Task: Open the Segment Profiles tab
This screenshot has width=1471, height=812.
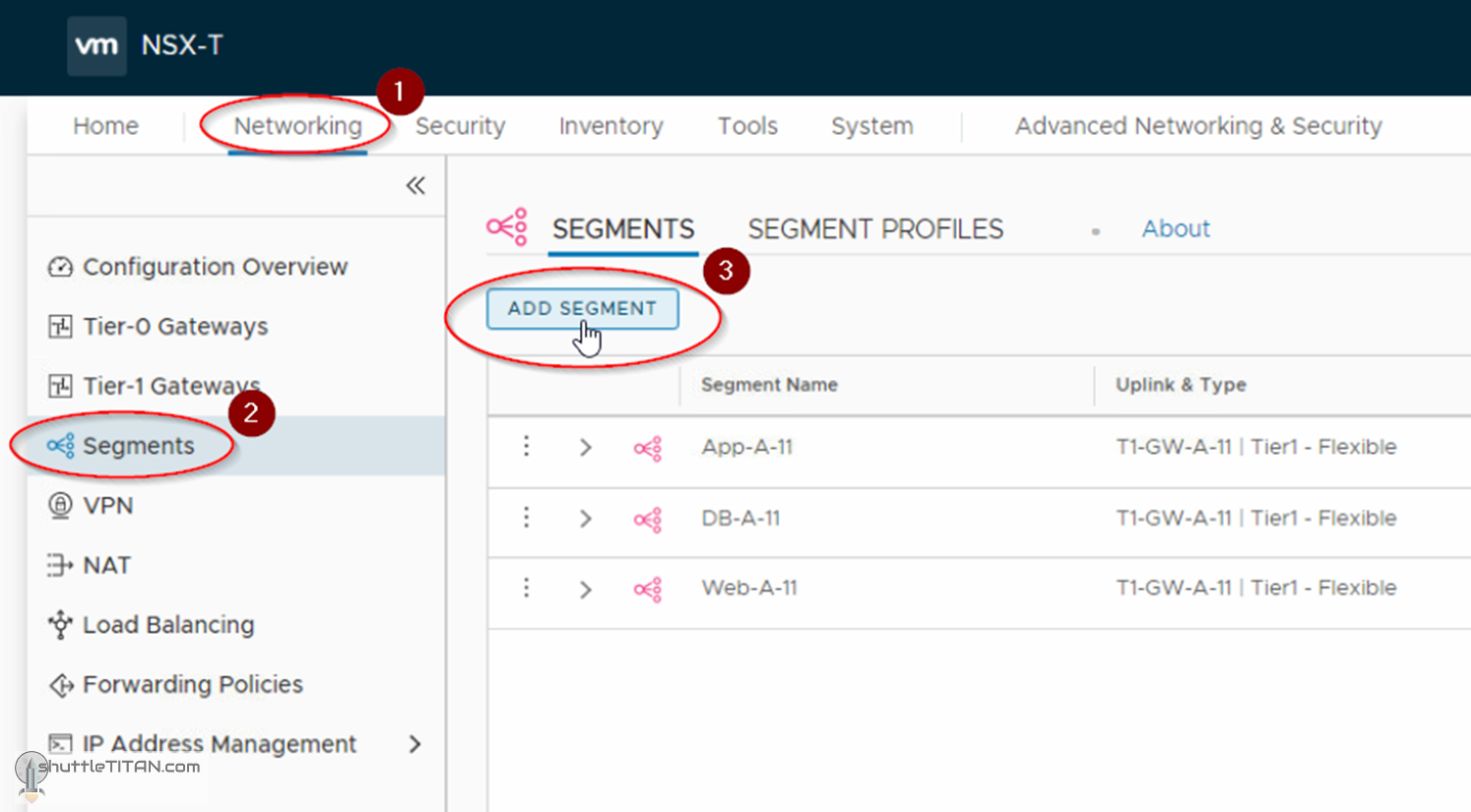Action: 875,229
